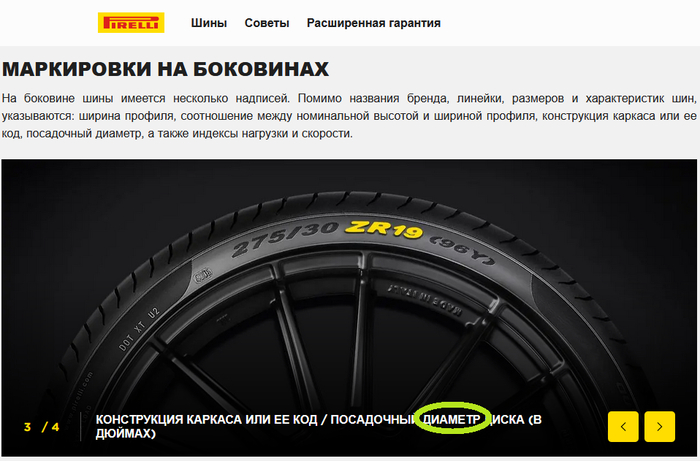Click the yellow ZR19 marking on tire

[384, 229]
